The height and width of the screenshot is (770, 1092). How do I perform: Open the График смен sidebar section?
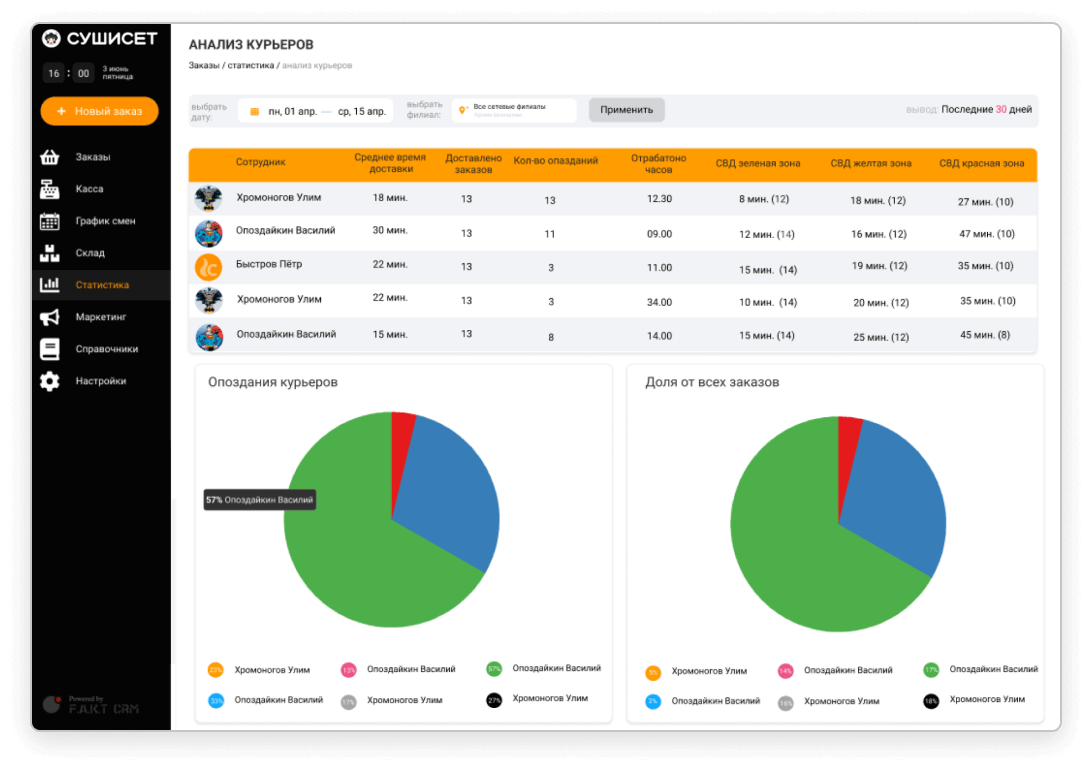tap(100, 221)
